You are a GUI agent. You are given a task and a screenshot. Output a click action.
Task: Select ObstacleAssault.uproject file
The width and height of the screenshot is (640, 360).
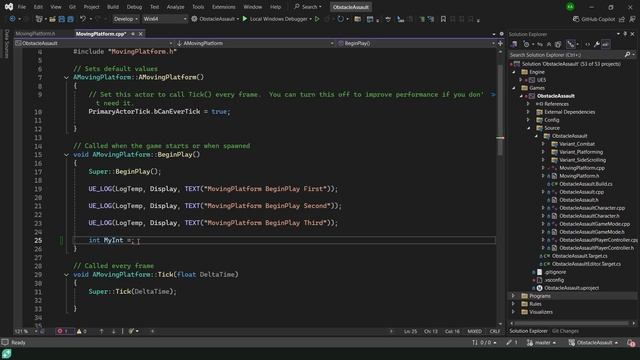click(571, 288)
